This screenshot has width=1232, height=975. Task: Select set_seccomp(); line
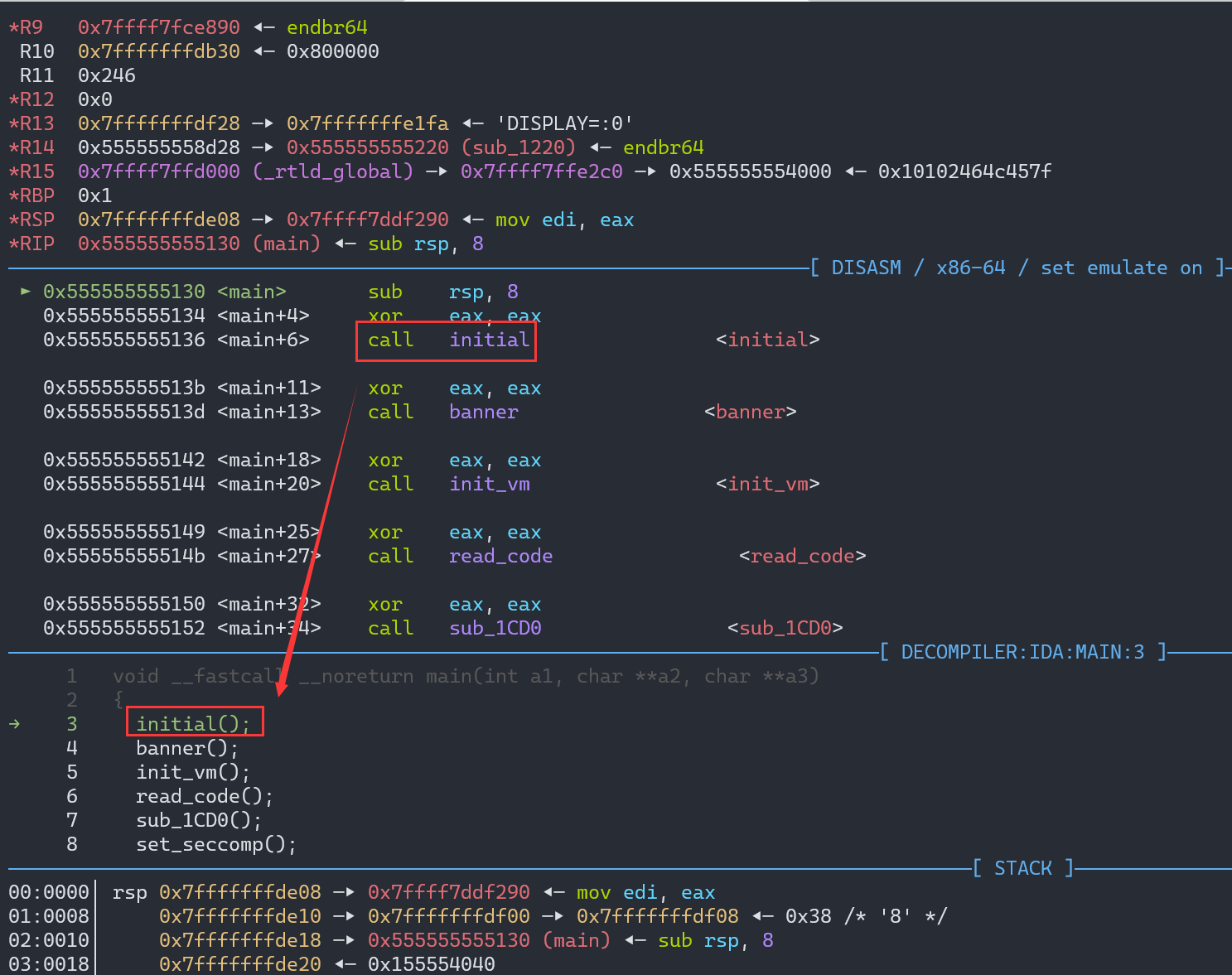[x=216, y=844]
